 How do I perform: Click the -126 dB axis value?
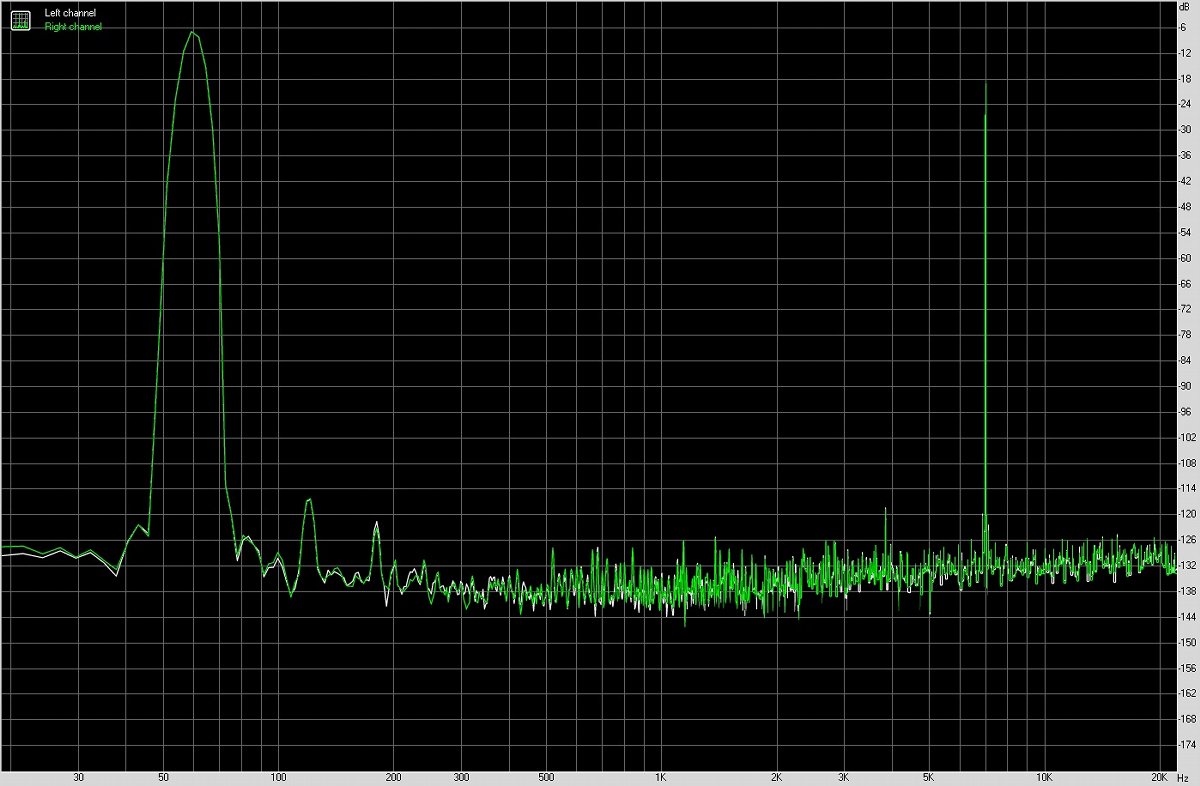(1185, 540)
